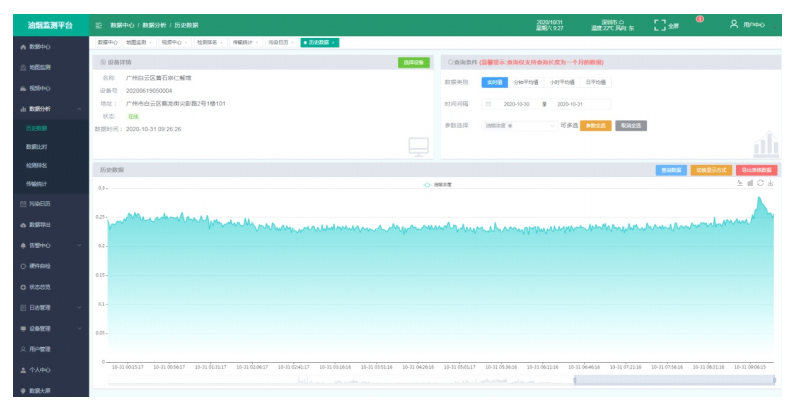
Task: Click the 全屏 fullscreen icon
Action: tap(660, 23)
